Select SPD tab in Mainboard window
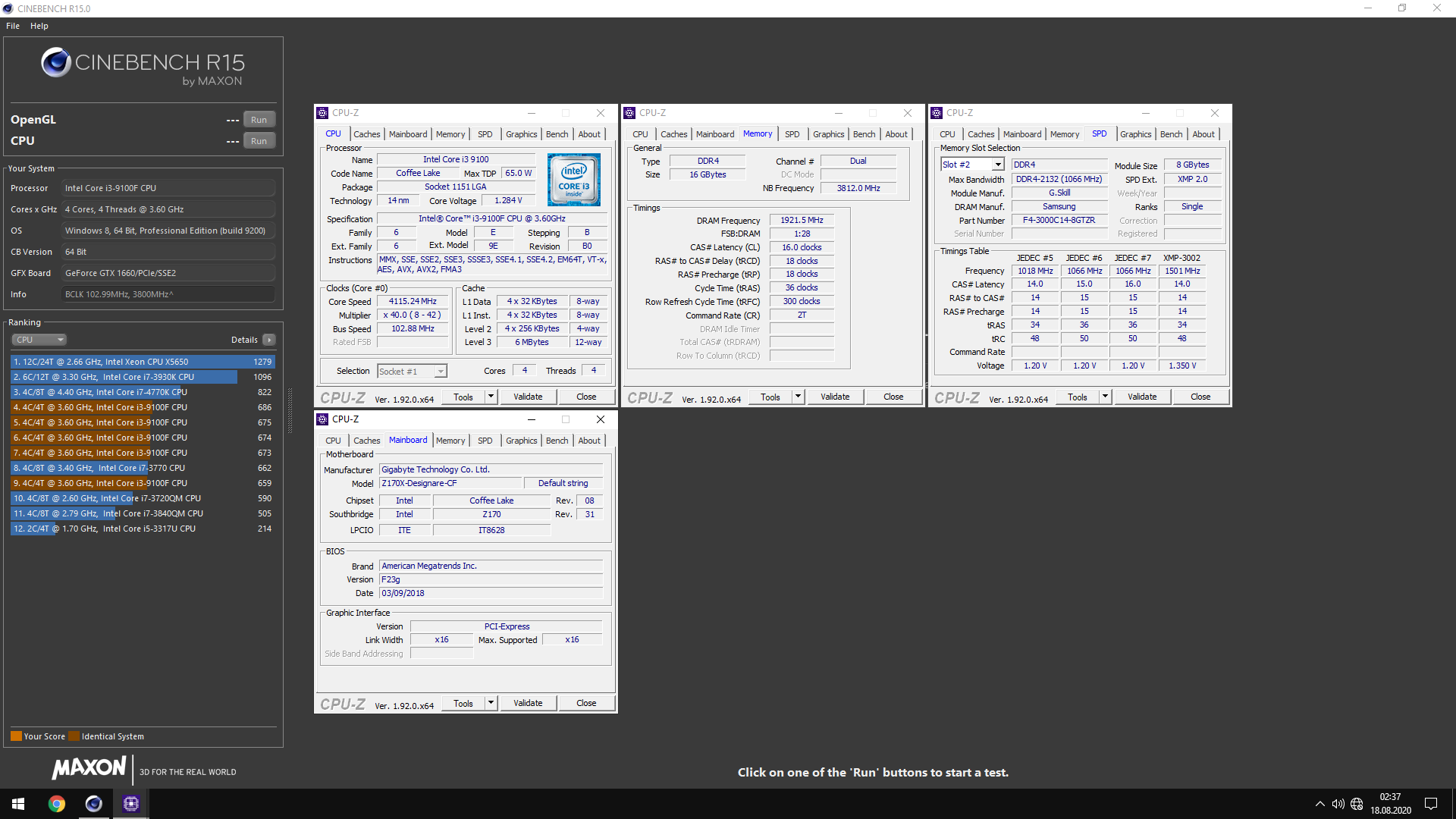This screenshot has height=819, width=1456. point(485,441)
